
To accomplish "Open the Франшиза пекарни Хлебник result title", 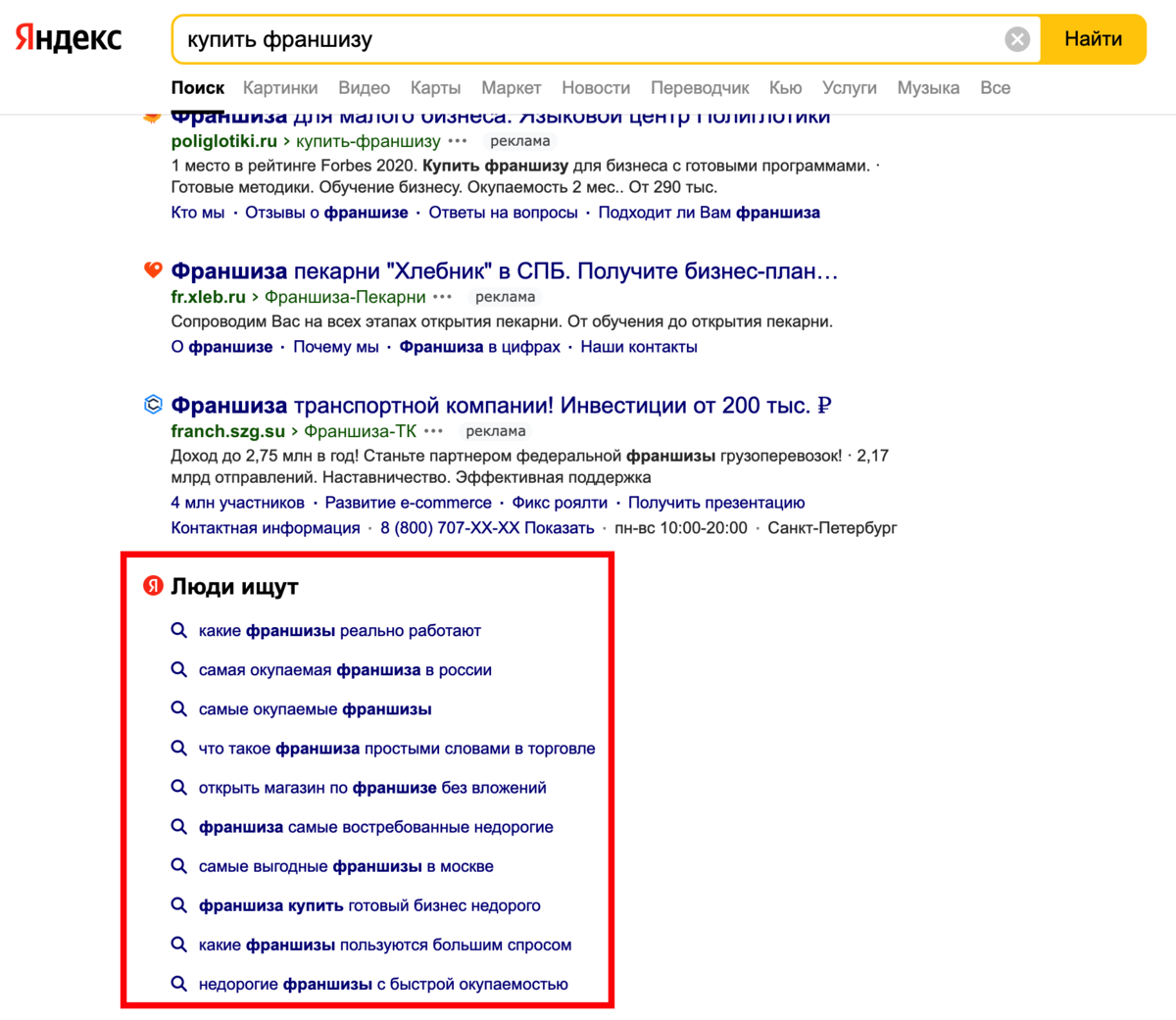I will [x=505, y=270].
